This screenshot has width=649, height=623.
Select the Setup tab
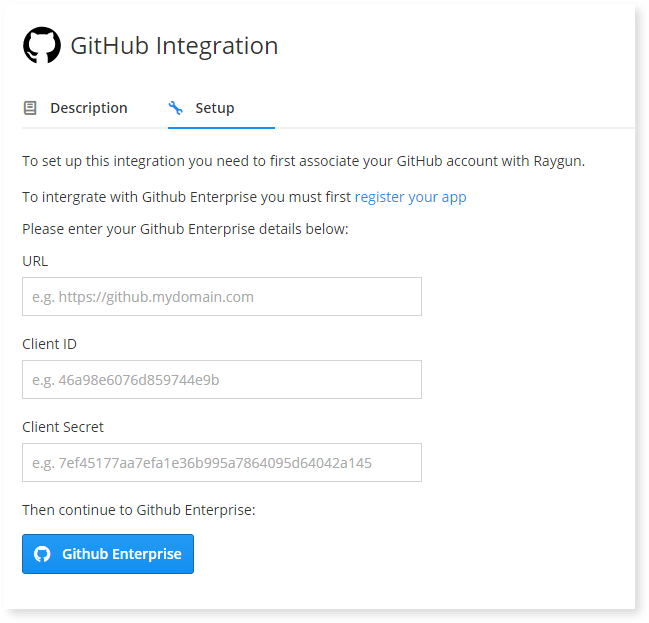[x=221, y=108]
